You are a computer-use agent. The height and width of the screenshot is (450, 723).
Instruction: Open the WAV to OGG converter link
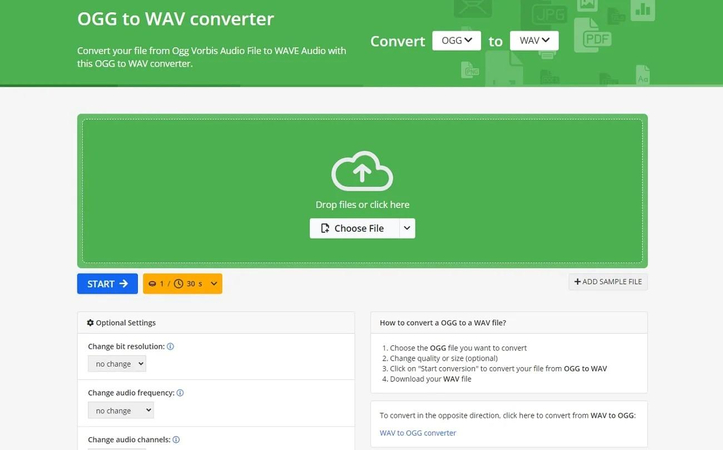point(418,433)
